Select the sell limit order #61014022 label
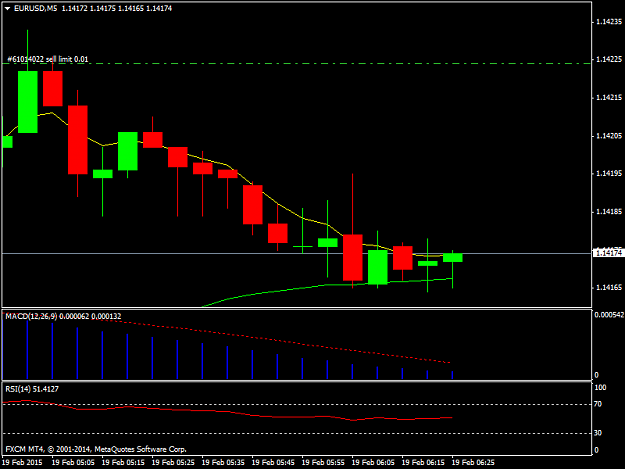The image size is (625, 469). (47, 59)
